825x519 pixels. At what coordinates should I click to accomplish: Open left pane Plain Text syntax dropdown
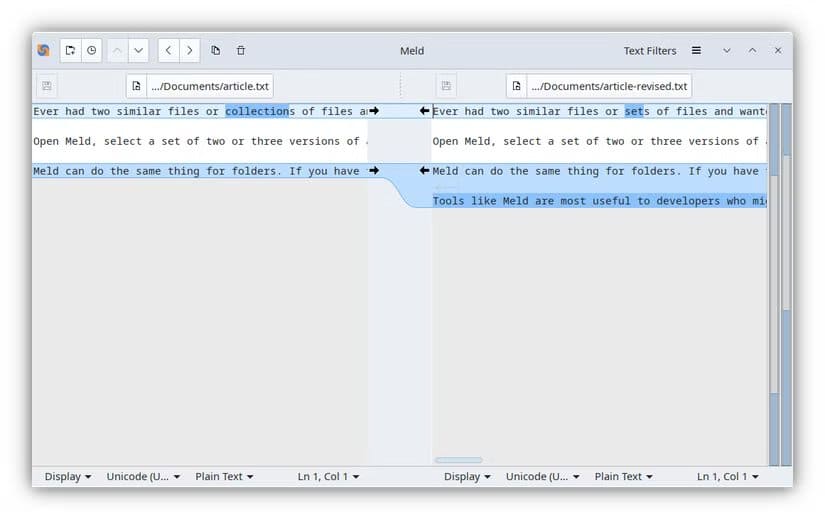pyautogui.click(x=224, y=476)
